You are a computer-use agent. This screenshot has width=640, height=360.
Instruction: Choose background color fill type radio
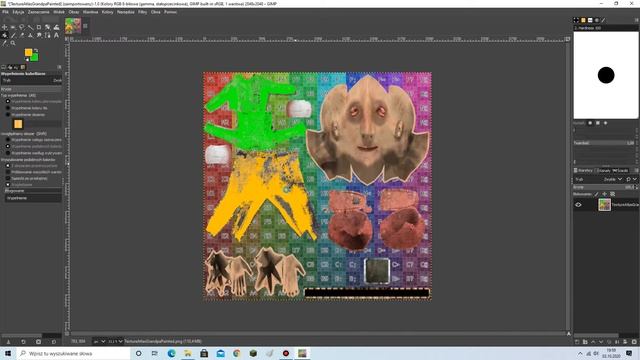8,108
